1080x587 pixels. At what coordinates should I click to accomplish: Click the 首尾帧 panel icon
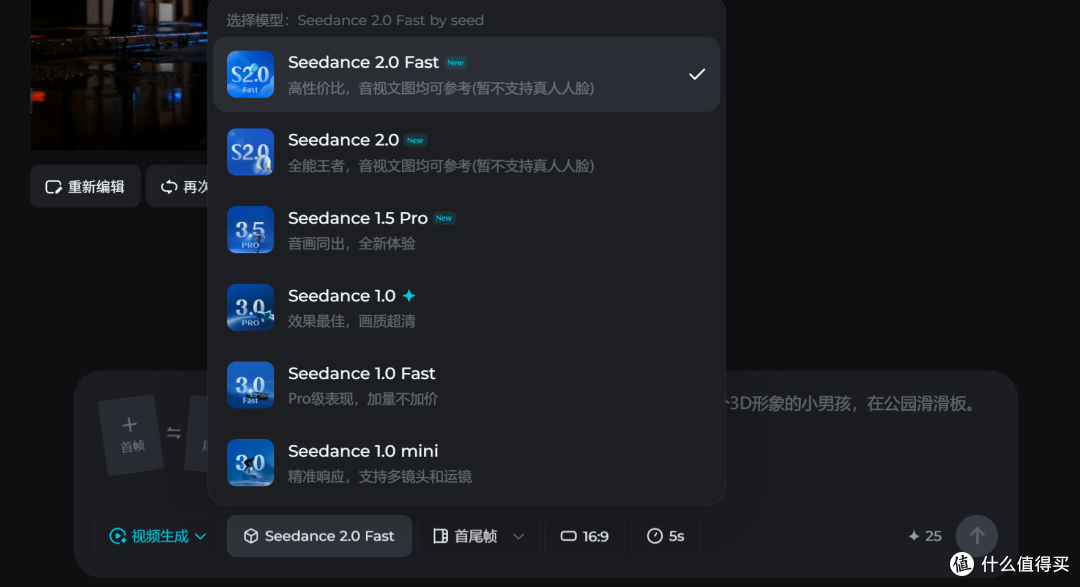440,536
